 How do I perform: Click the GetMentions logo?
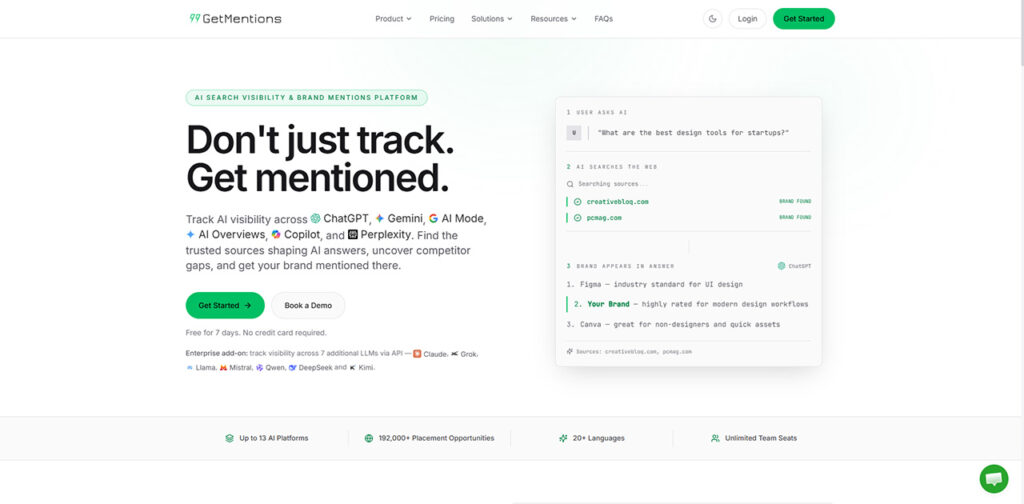[x=235, y=18]
